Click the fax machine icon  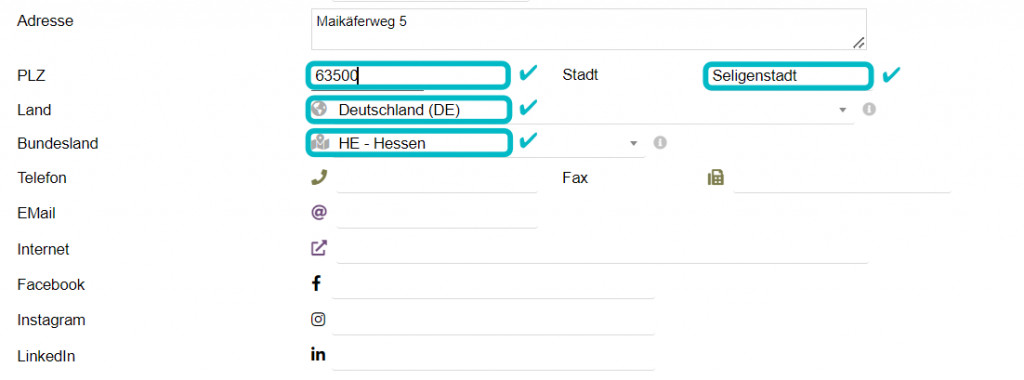(716, 178)
